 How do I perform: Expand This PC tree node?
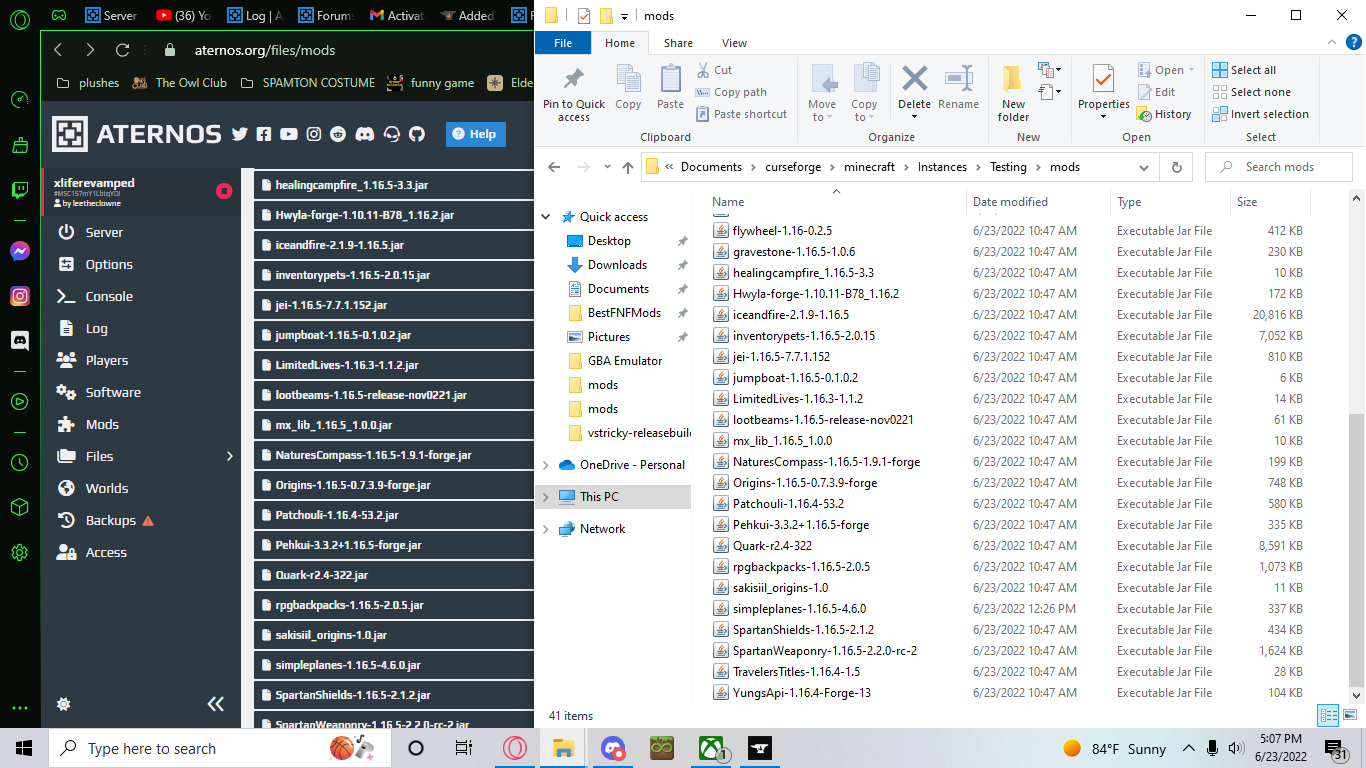[546, 497]
